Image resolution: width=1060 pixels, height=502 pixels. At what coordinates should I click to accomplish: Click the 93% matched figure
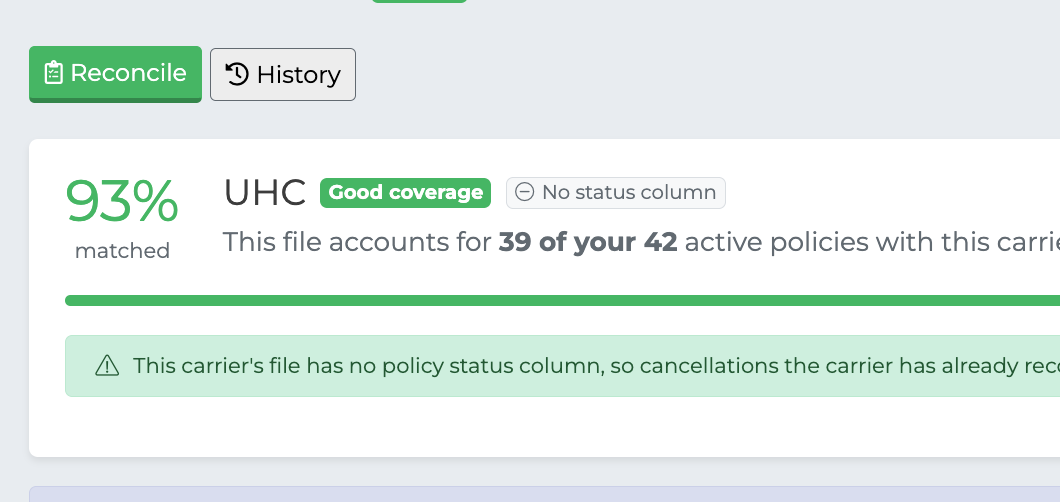122,201
